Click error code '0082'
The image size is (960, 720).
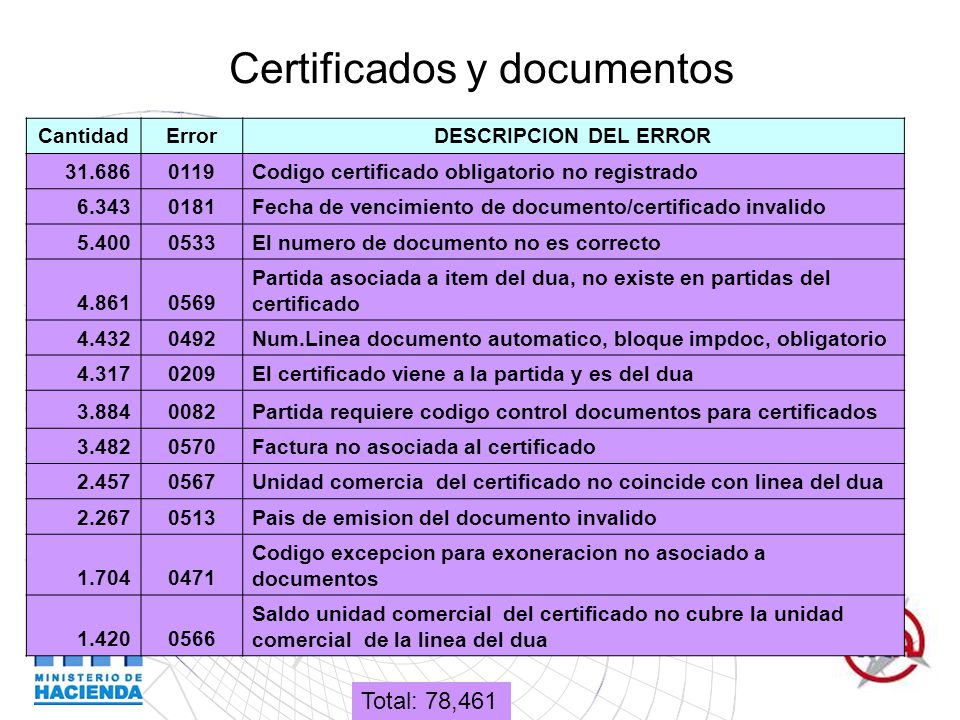click(x=192, y=412)
